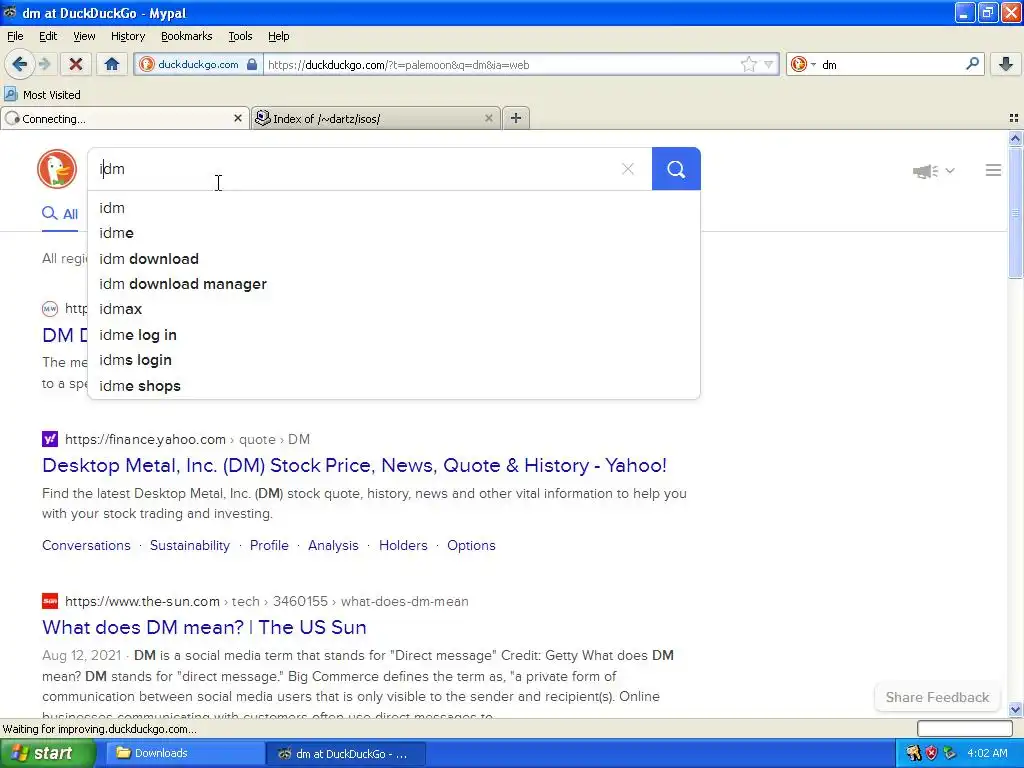
Task: Open the Help menu
Action: [279, 36]
